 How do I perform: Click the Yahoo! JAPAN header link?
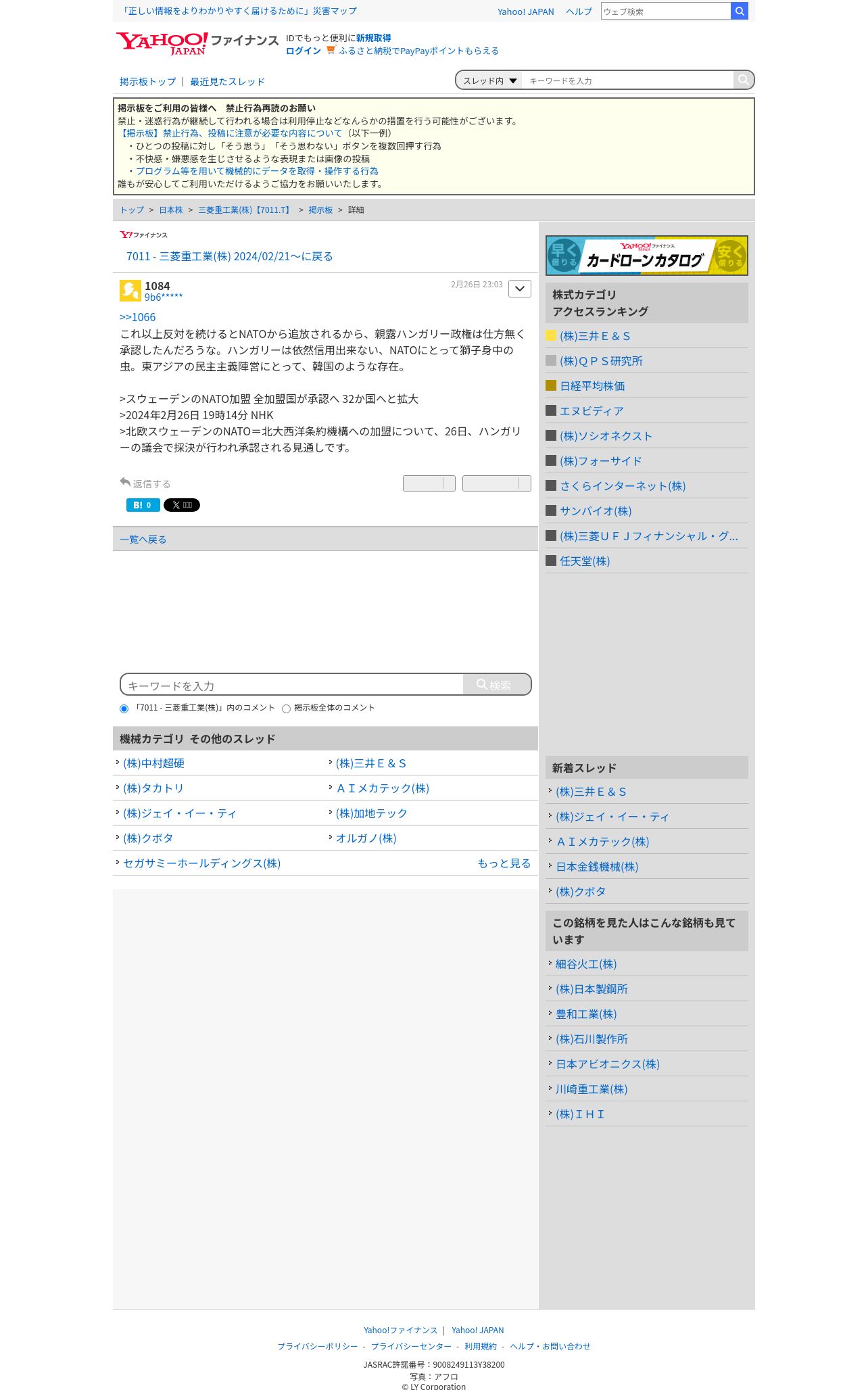pyautogui.click(x=525, y=11)
